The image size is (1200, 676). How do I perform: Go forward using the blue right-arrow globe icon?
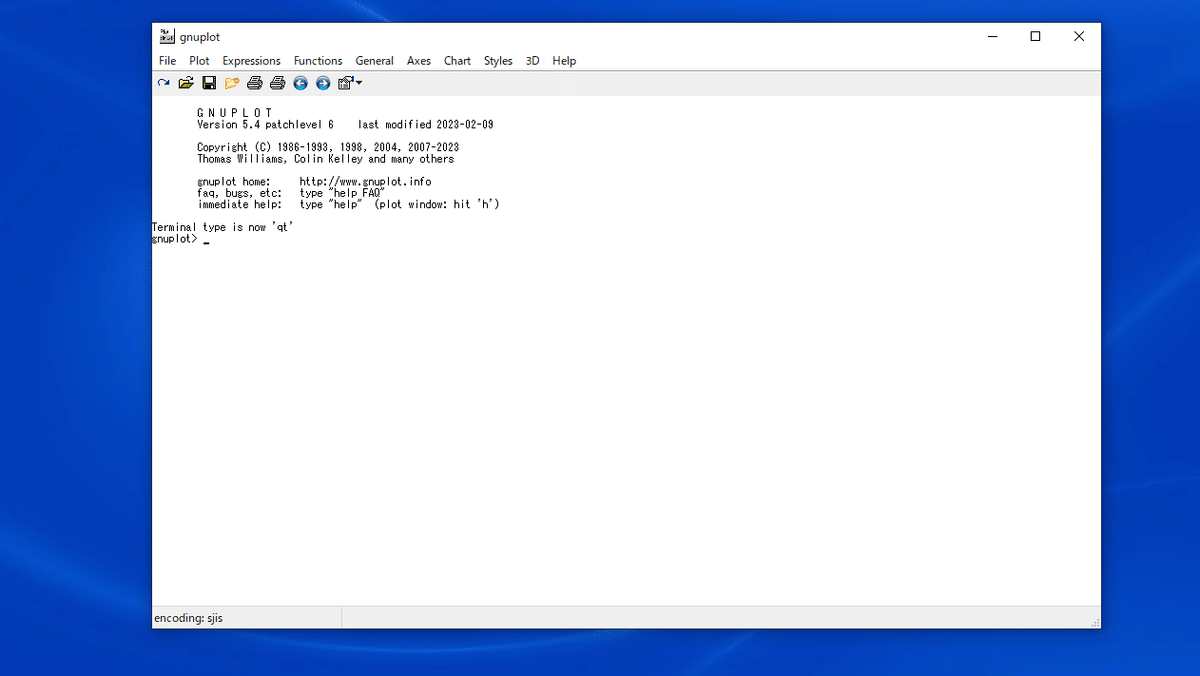[x=322, y=83]
